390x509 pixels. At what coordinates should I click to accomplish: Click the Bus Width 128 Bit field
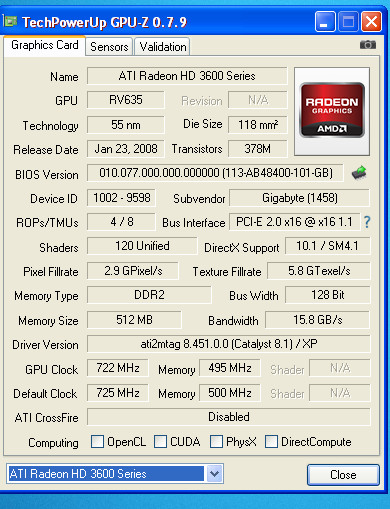pyautogui.click(x=328, y=295)
